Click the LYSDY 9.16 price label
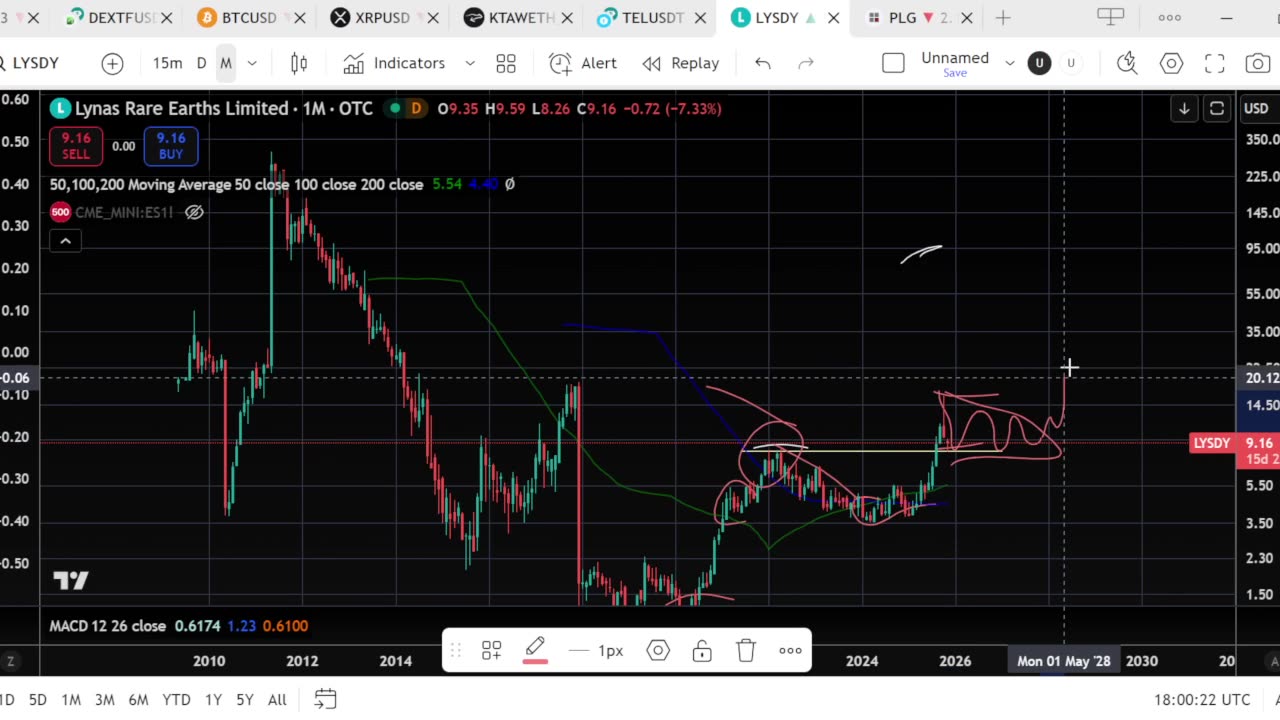 pyautogui.click(x=1234, y=443)
